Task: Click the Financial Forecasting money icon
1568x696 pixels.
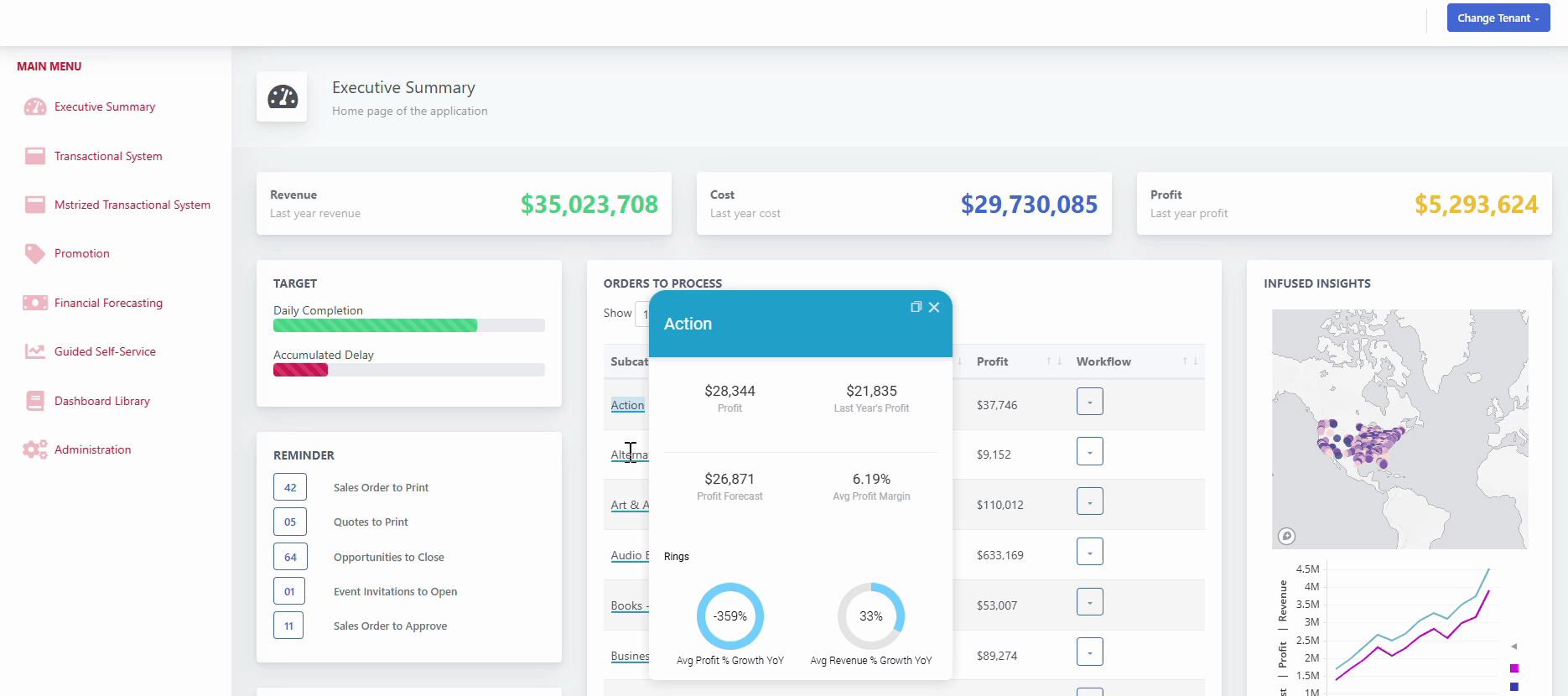Action: 35,303
